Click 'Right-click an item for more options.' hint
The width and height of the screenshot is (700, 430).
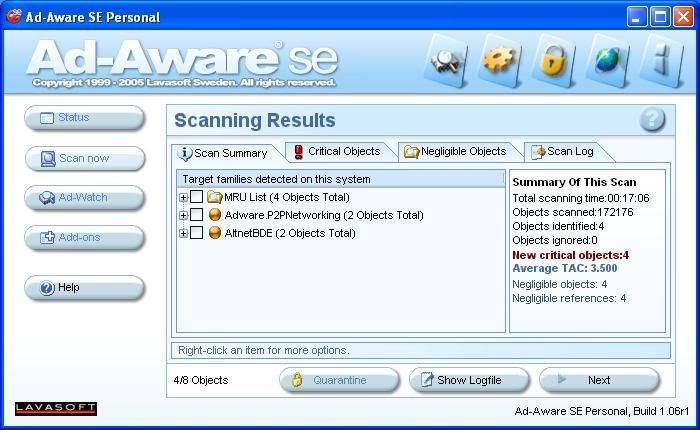pos(263,350)
